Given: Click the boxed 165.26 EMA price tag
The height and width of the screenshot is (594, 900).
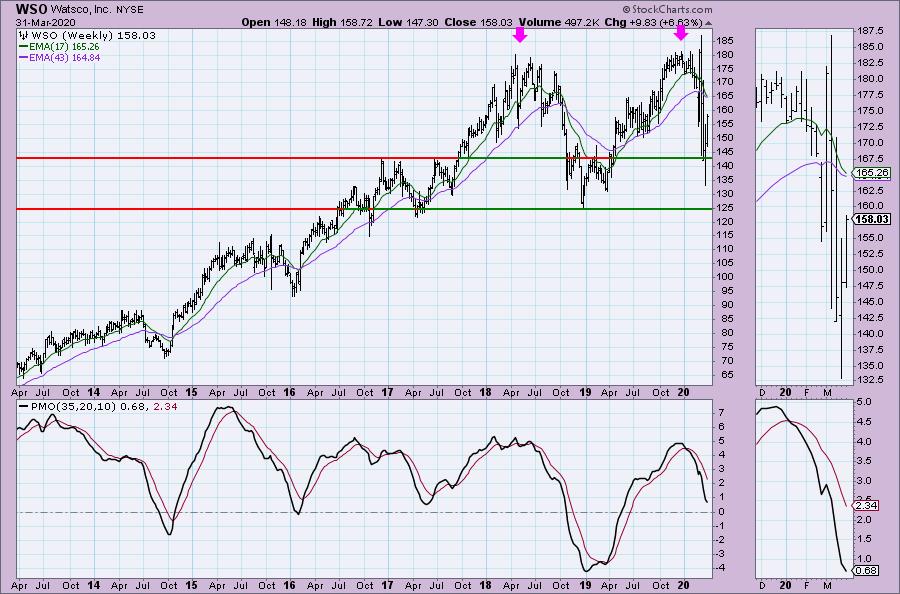Looking at the screenshot, I should pyautogui.click(x=872, y=173).
